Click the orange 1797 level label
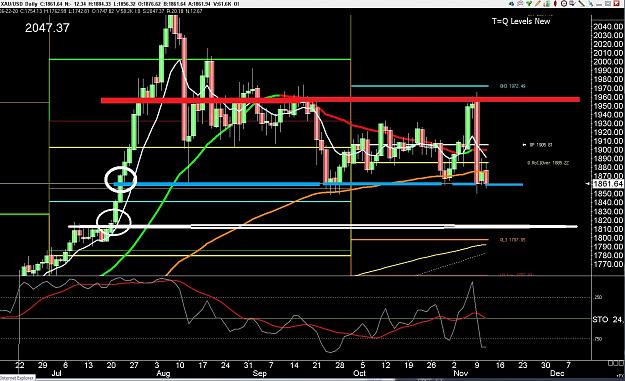The image size is (625, 381). (x=512, y=240)
